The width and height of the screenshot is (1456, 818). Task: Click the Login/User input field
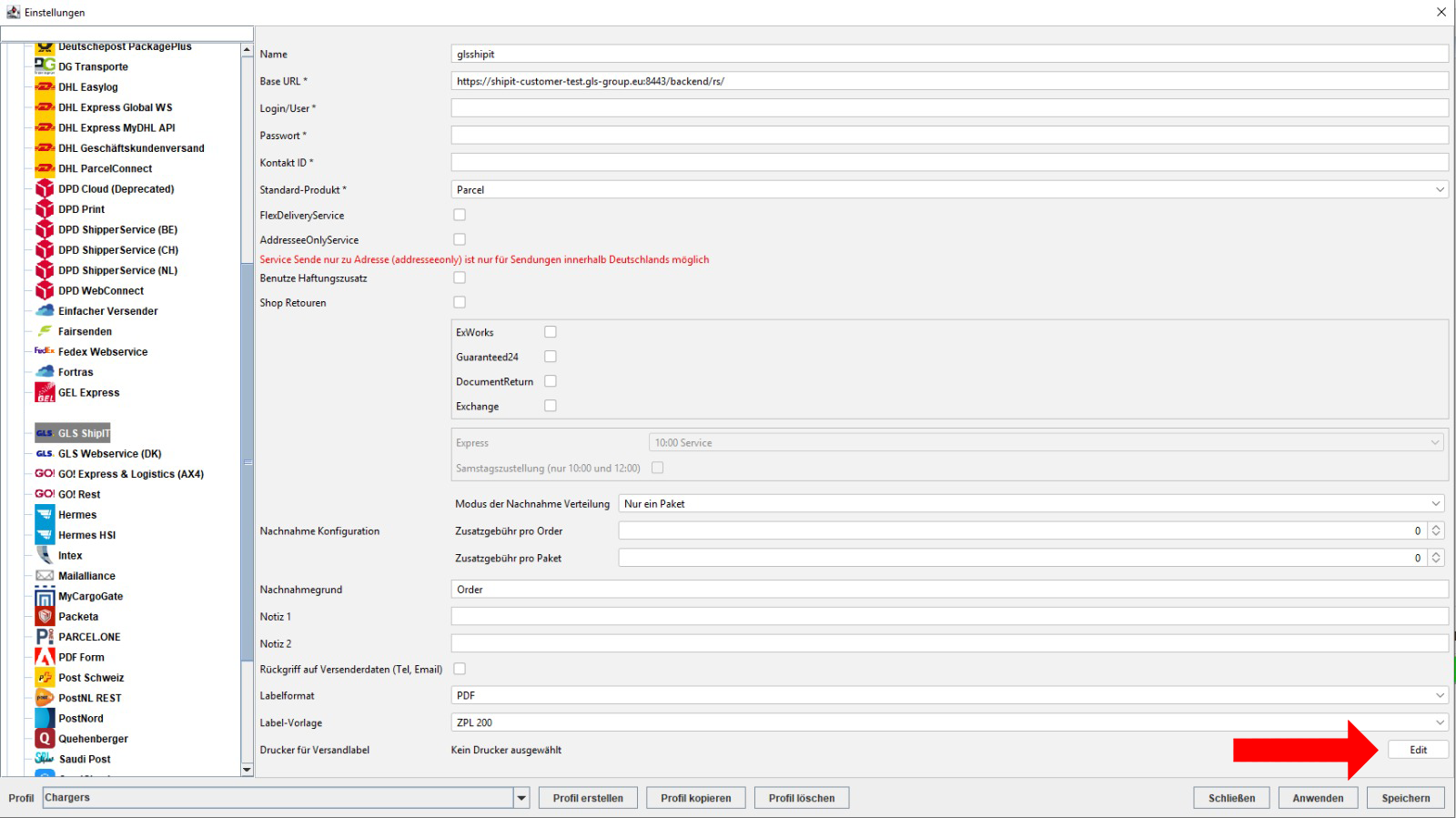pos(949,107)
